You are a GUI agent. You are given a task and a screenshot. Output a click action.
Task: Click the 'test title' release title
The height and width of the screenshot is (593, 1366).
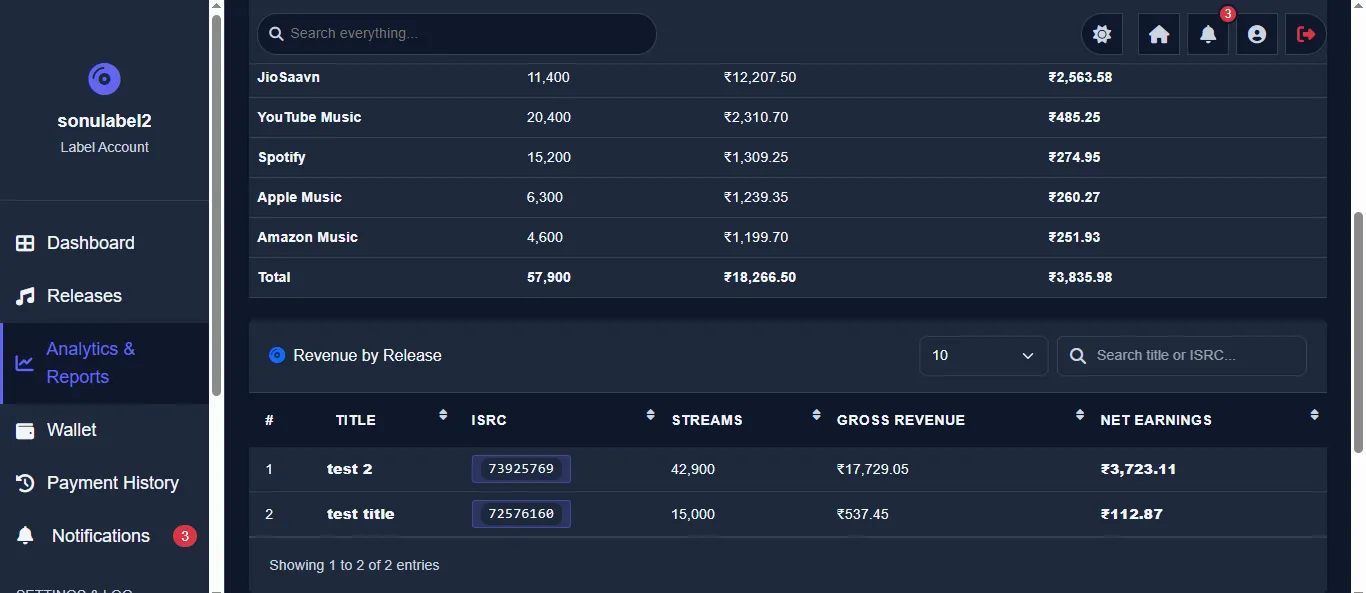pyautogui.click(x=360, y=514)
